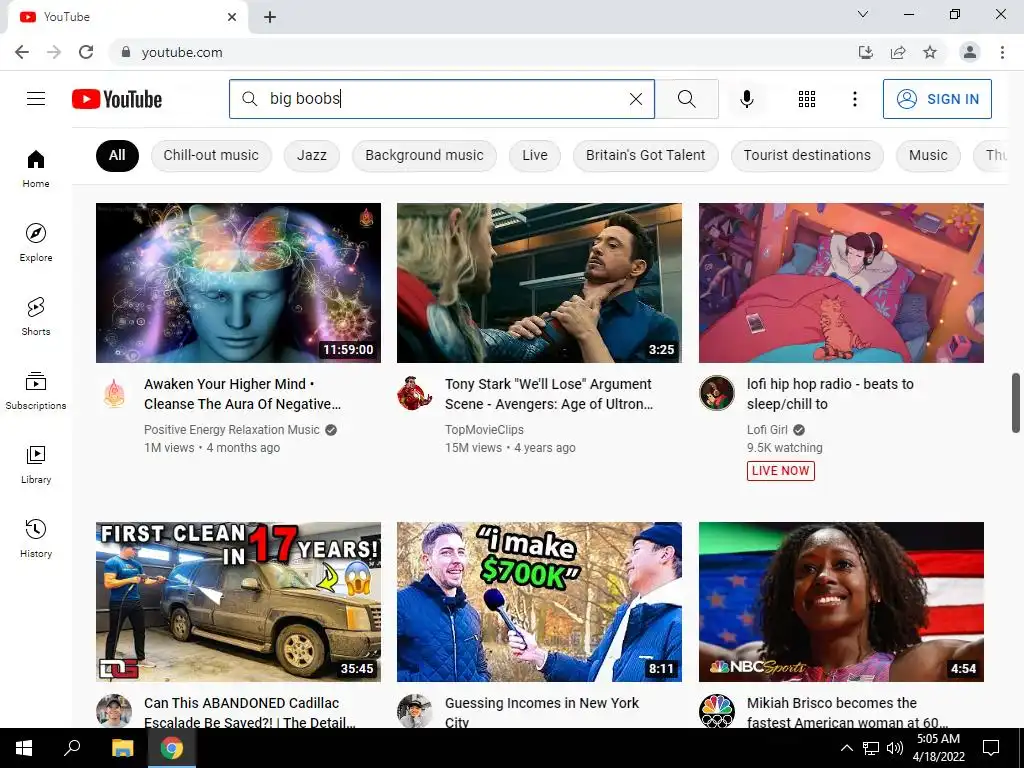Screen dimensions: 1024x768
Task: Show hidden system tray icons
Action: click(846, 748)
